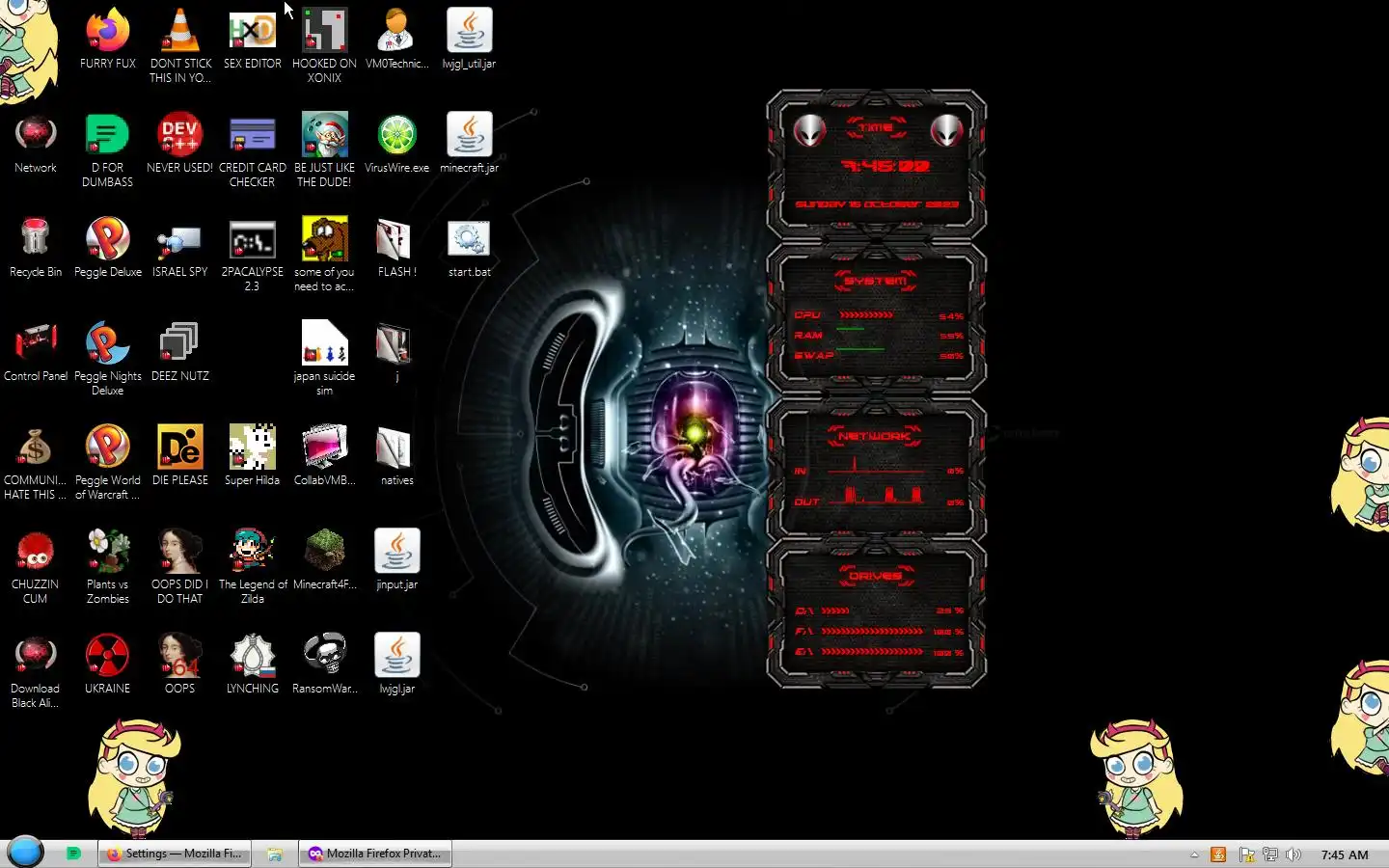Launch Plants vs Zombies
The width and height of the screenshot is (1389, 868).
[x=107, y=552]
